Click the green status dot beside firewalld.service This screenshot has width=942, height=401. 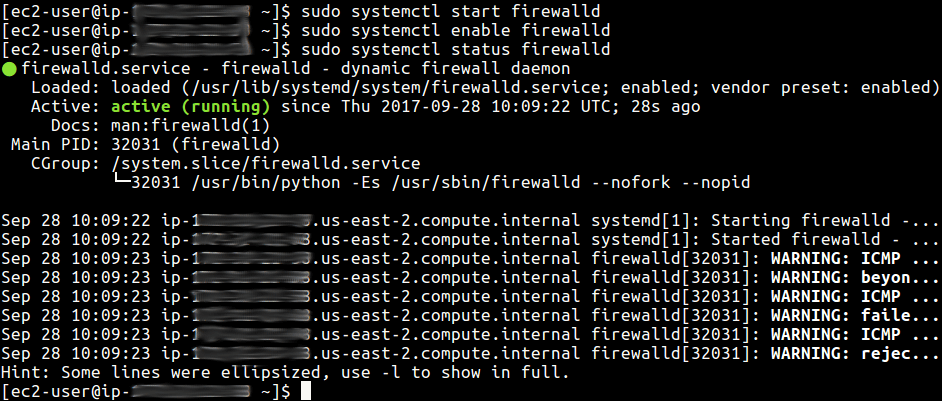(x=10, y=69)
